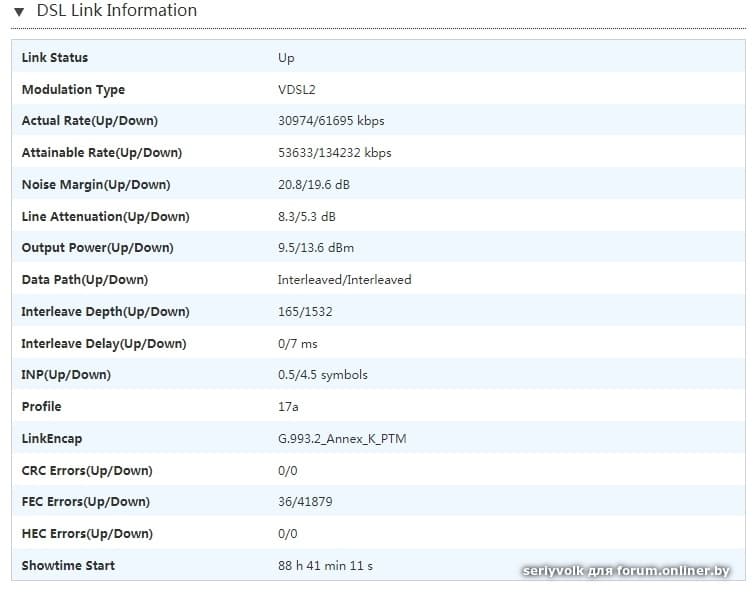Select the Interleave Depth value 165/1532
This screenshot has height=594, width=753.
[305, 312]
